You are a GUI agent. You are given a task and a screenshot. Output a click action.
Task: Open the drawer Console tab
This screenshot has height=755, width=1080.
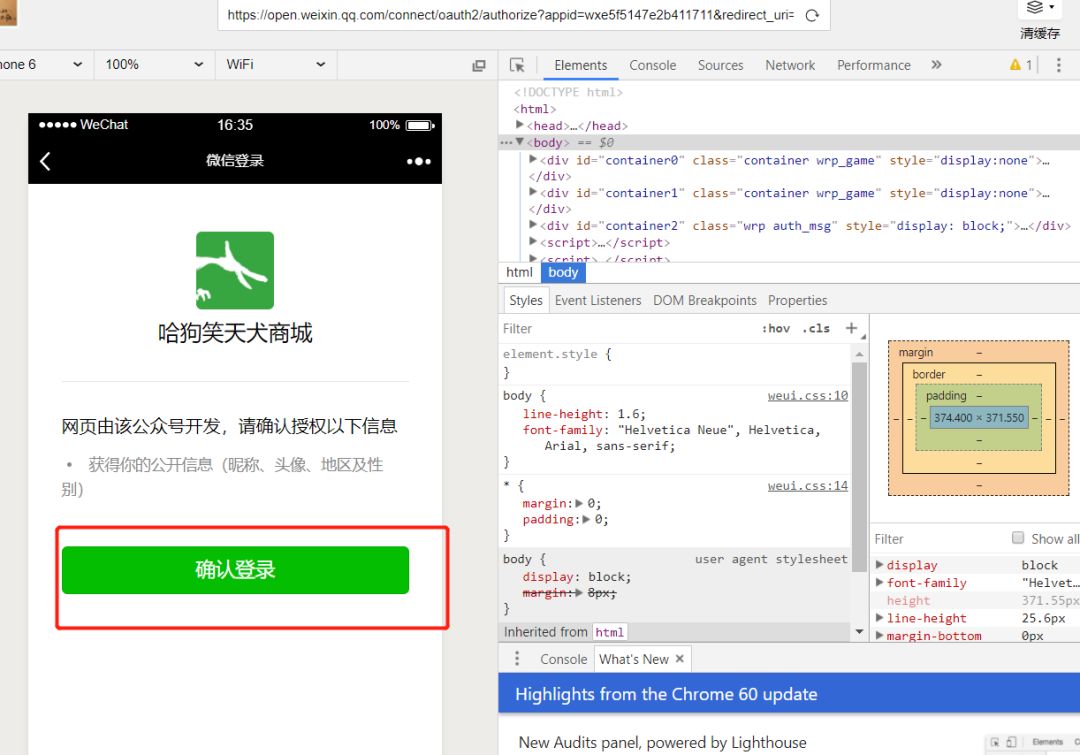563,659
